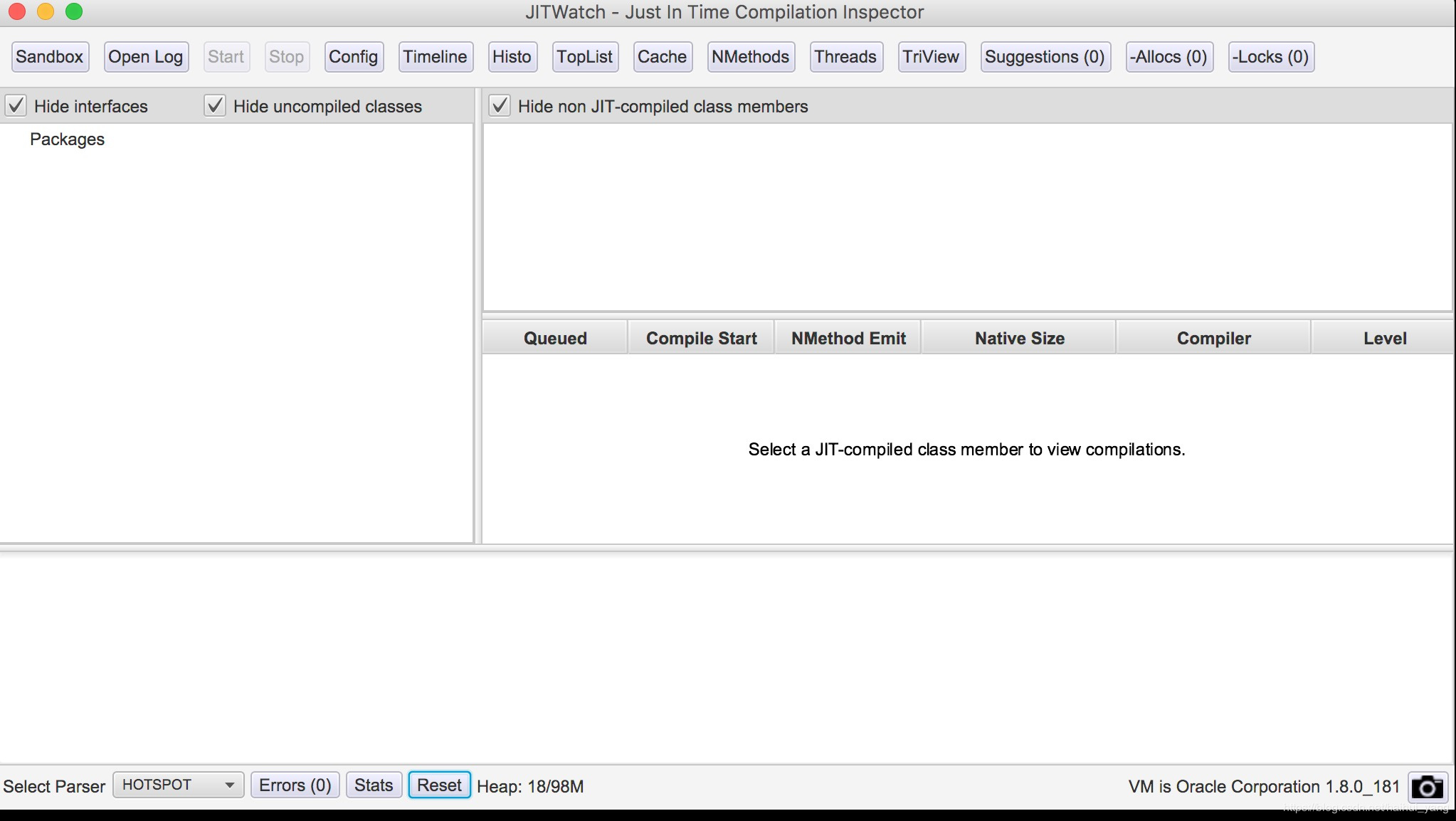This screenshot has width=1456, height=821.
Task: Uncheck Hide uncompiled classes
Action: tap(215, 106)
